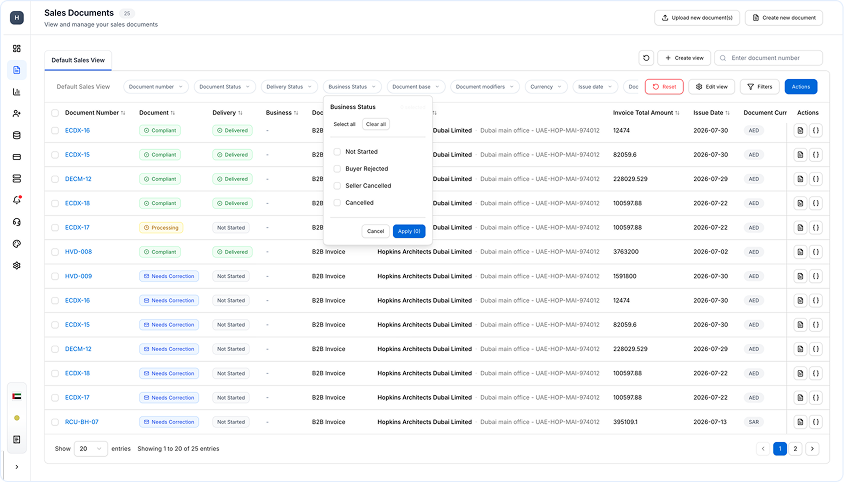844x482 pixels.
Task: Click the red Reset button
Action: point(664,87)
